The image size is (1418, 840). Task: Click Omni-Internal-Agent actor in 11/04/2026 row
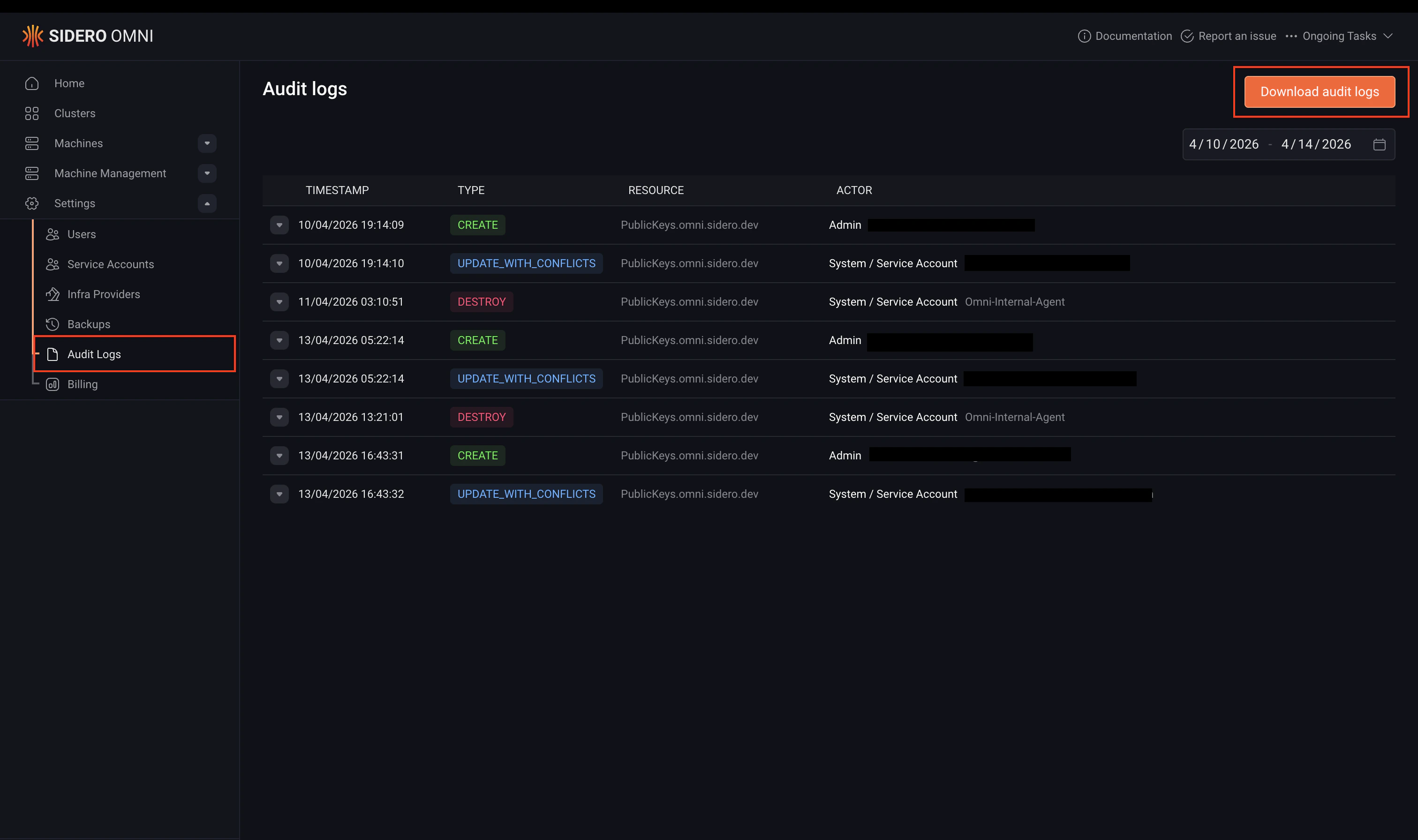click(x=1014, y=302)
